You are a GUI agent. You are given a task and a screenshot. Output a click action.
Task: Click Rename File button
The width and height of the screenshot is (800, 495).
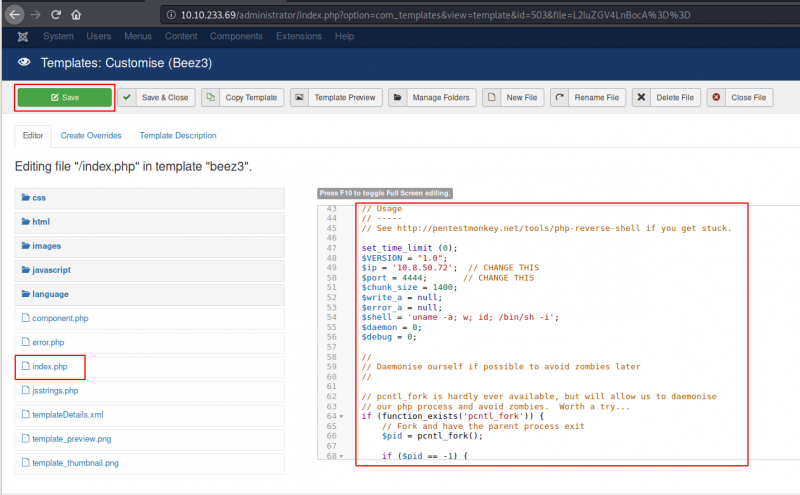tap(588, 97)
